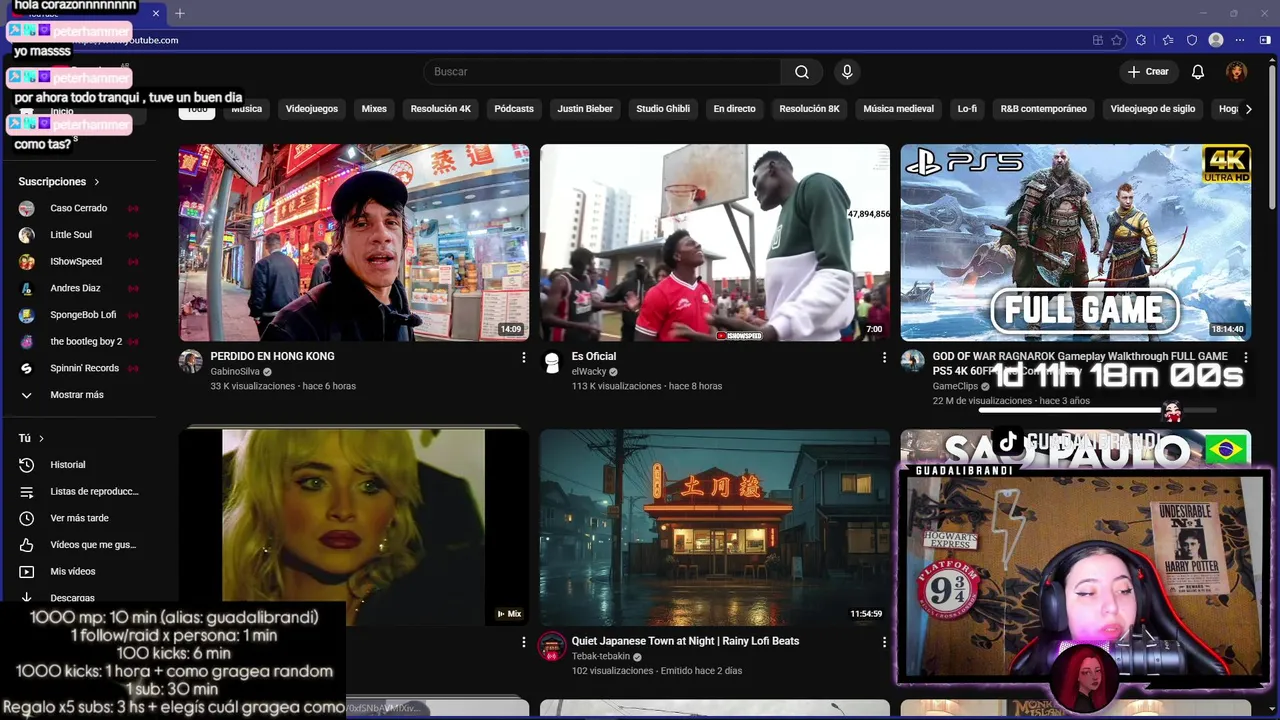Click the search magnifier button
The width and height of the screenshot is (1280, 720).
[802, 72]
